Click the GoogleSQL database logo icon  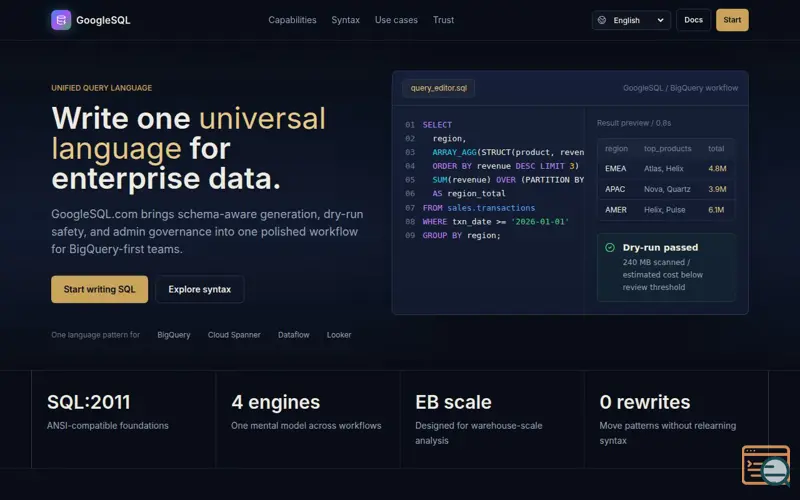[x=61, y=20]
